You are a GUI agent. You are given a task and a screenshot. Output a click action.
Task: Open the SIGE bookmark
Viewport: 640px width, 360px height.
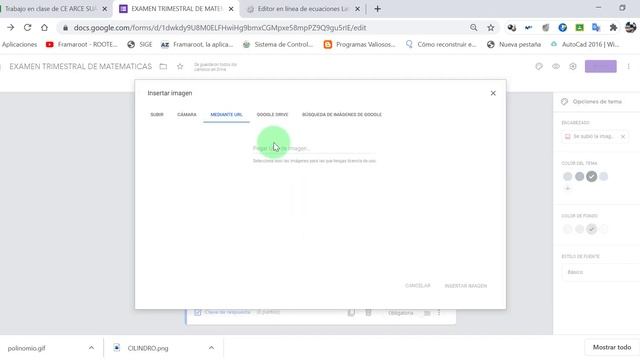140,44
